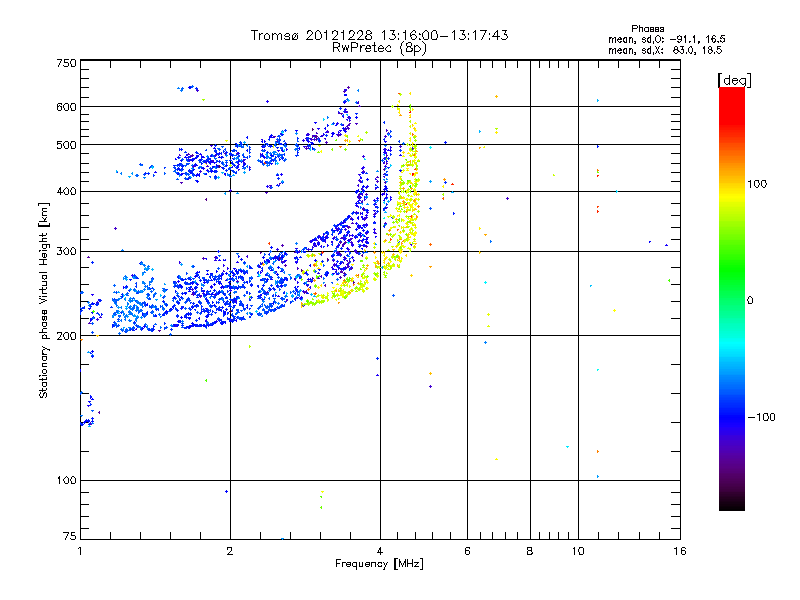Click the frequency axis label "2"
This screenshot has width=800, height=600.
230,551
